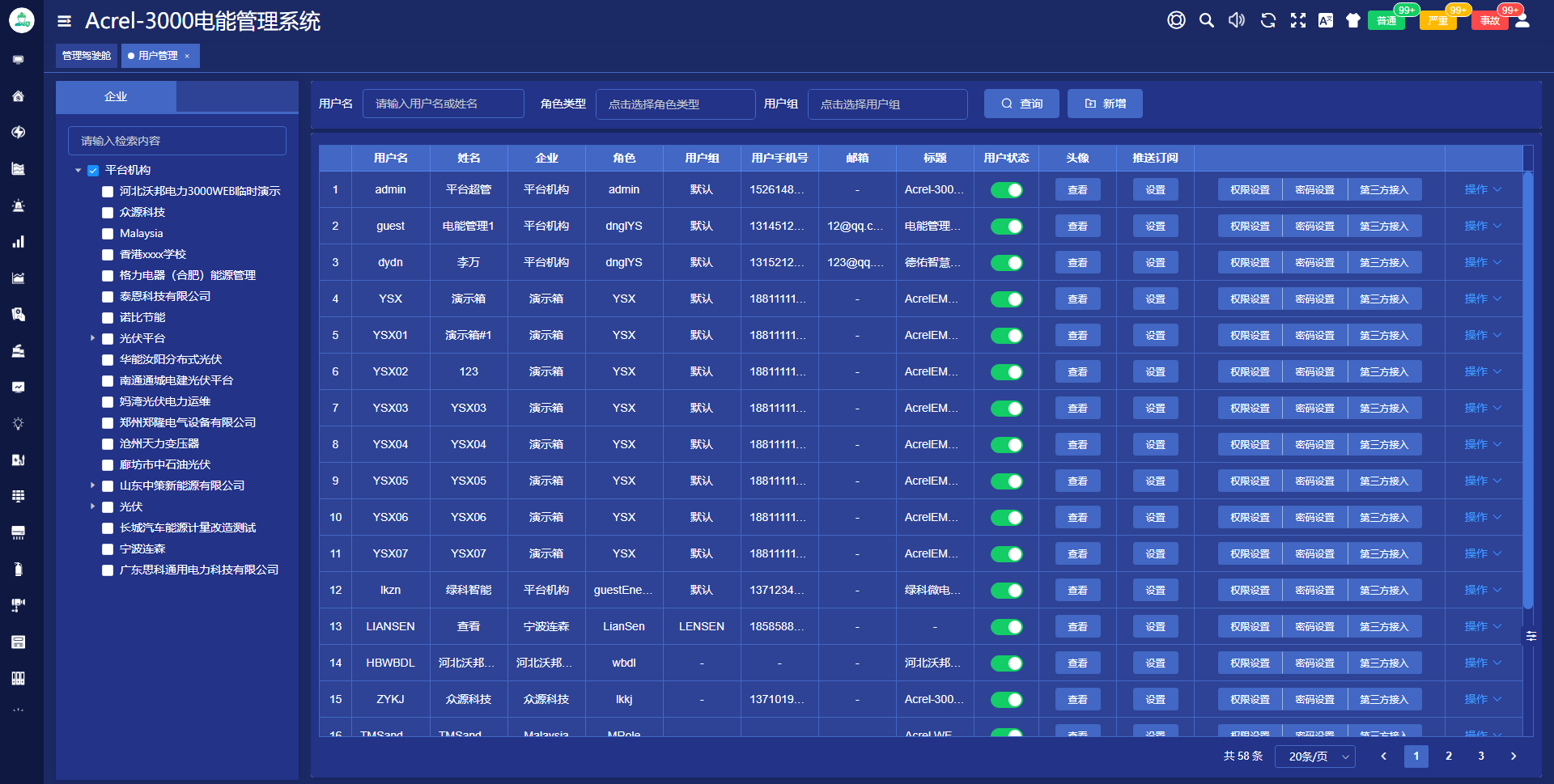This screenshot has height=784, width=1554.
Task: Click the 新增 add user button
Action: coord(1105,104)
